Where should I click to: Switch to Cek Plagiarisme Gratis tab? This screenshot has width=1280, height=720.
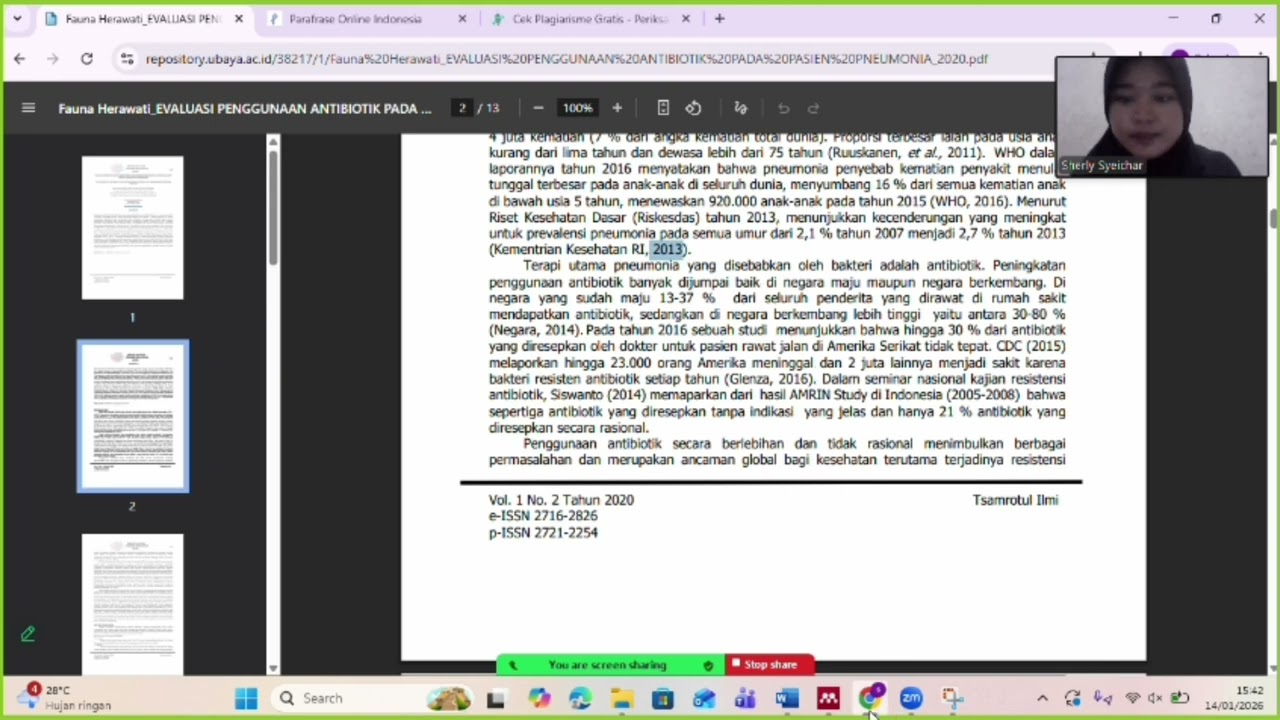tap(590, 18)
